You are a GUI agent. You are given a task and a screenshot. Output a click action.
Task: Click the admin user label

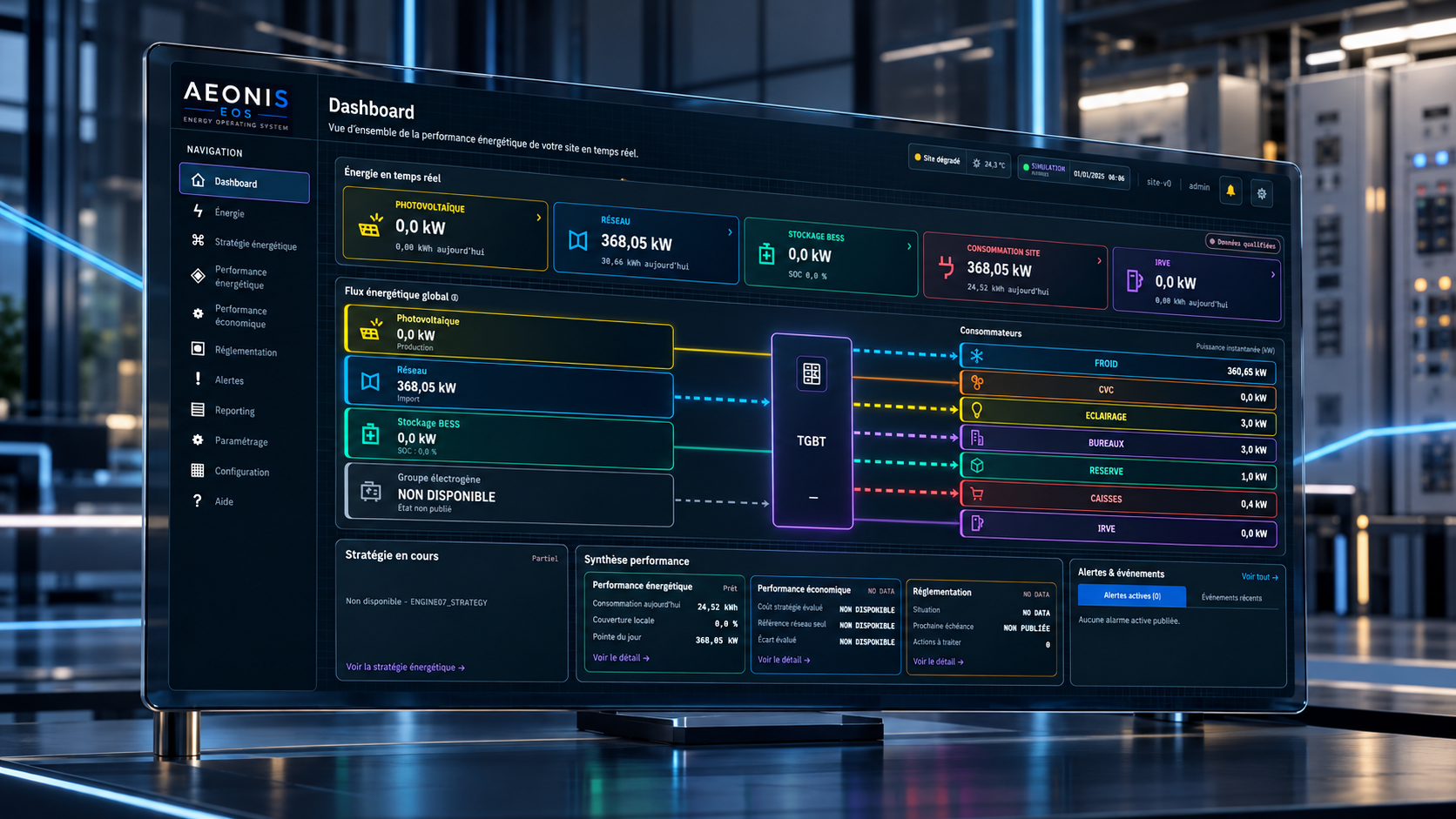point(1199,186)
